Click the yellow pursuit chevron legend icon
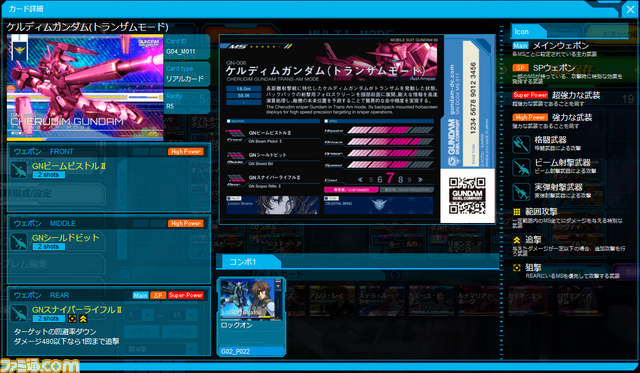Image resolution: width=640 pixels, height=373 pixels. click(x=517, y=240)
